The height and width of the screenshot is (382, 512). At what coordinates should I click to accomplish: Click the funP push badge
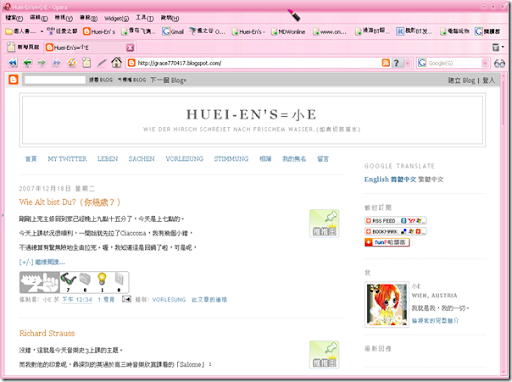[x=387, y=242]
